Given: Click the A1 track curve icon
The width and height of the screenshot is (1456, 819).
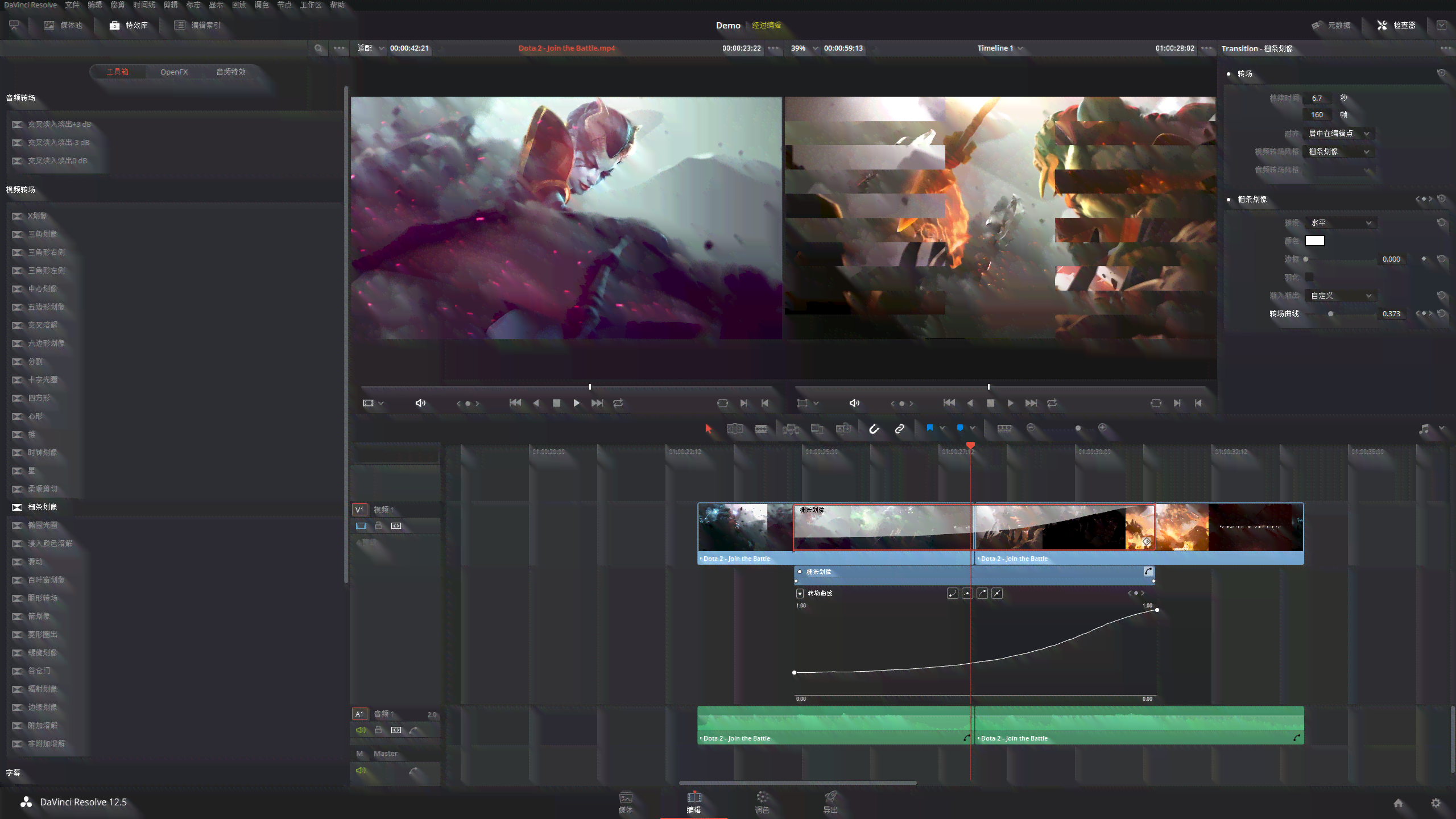Looking at the screenshot, I should [x=414, y=730].
